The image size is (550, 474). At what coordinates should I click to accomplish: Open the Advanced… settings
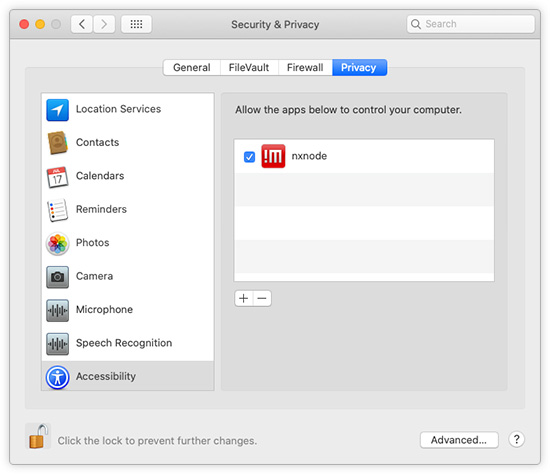[x=459, y=440]
